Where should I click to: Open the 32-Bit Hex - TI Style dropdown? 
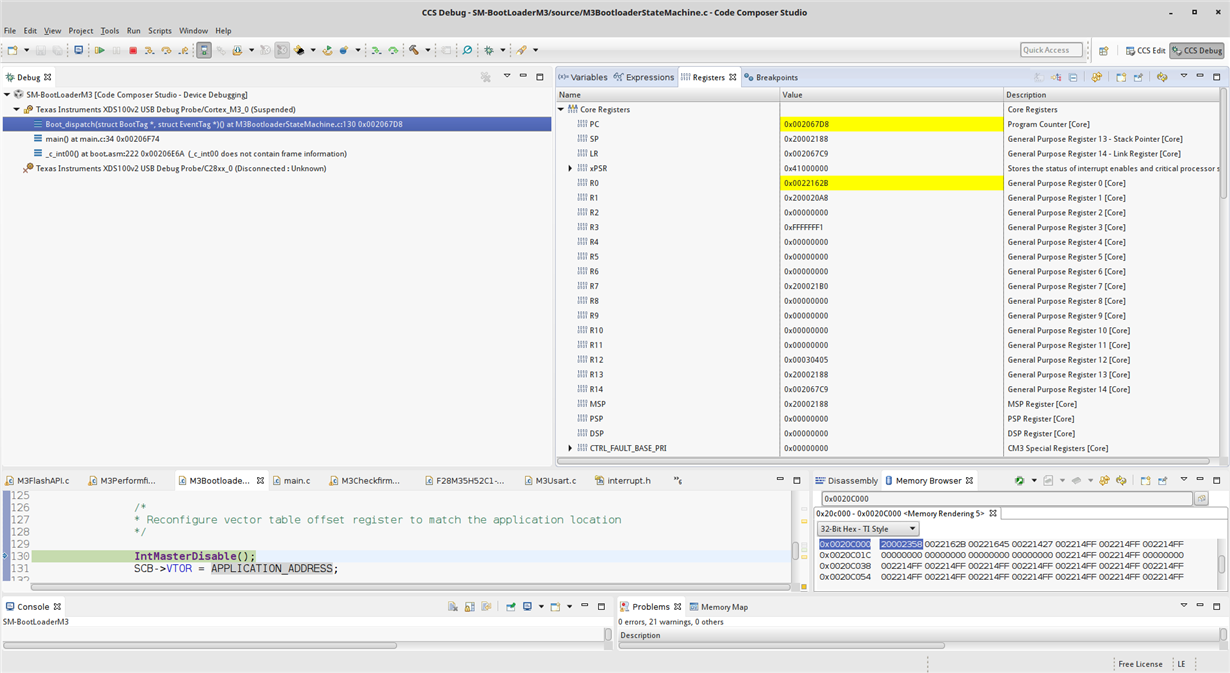coord(867,528)
